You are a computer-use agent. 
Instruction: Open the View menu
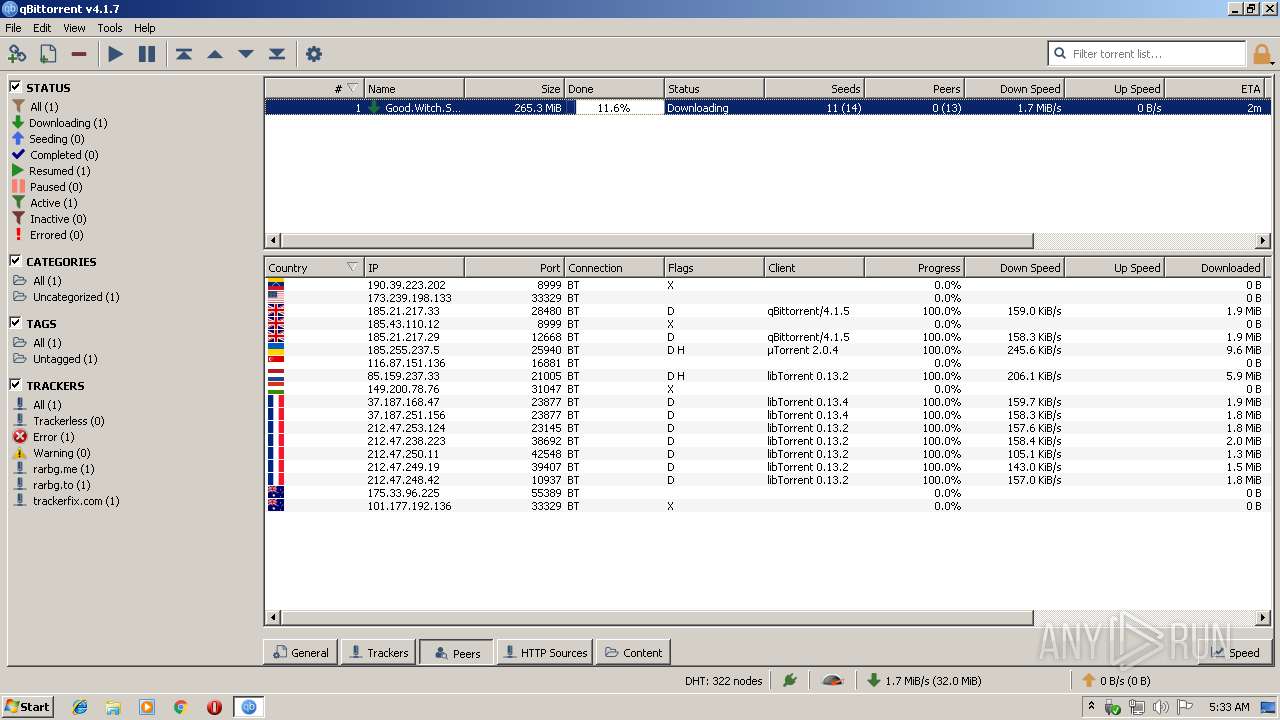(75, 28)
